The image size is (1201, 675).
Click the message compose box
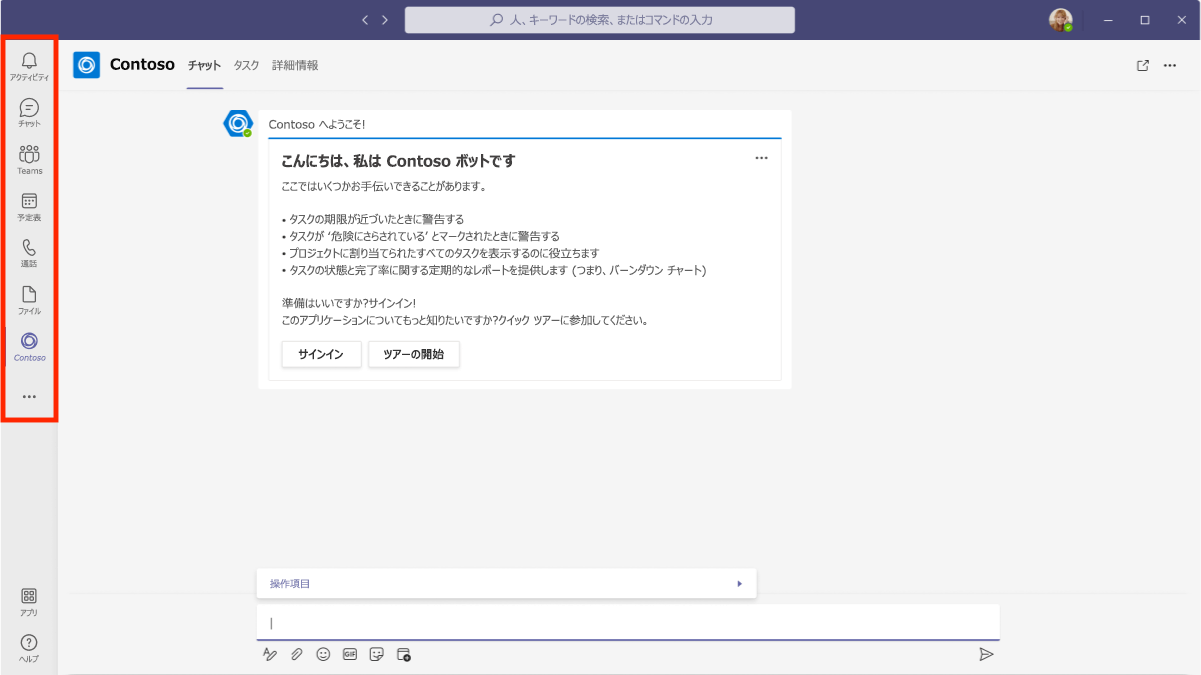click(628, 622)
